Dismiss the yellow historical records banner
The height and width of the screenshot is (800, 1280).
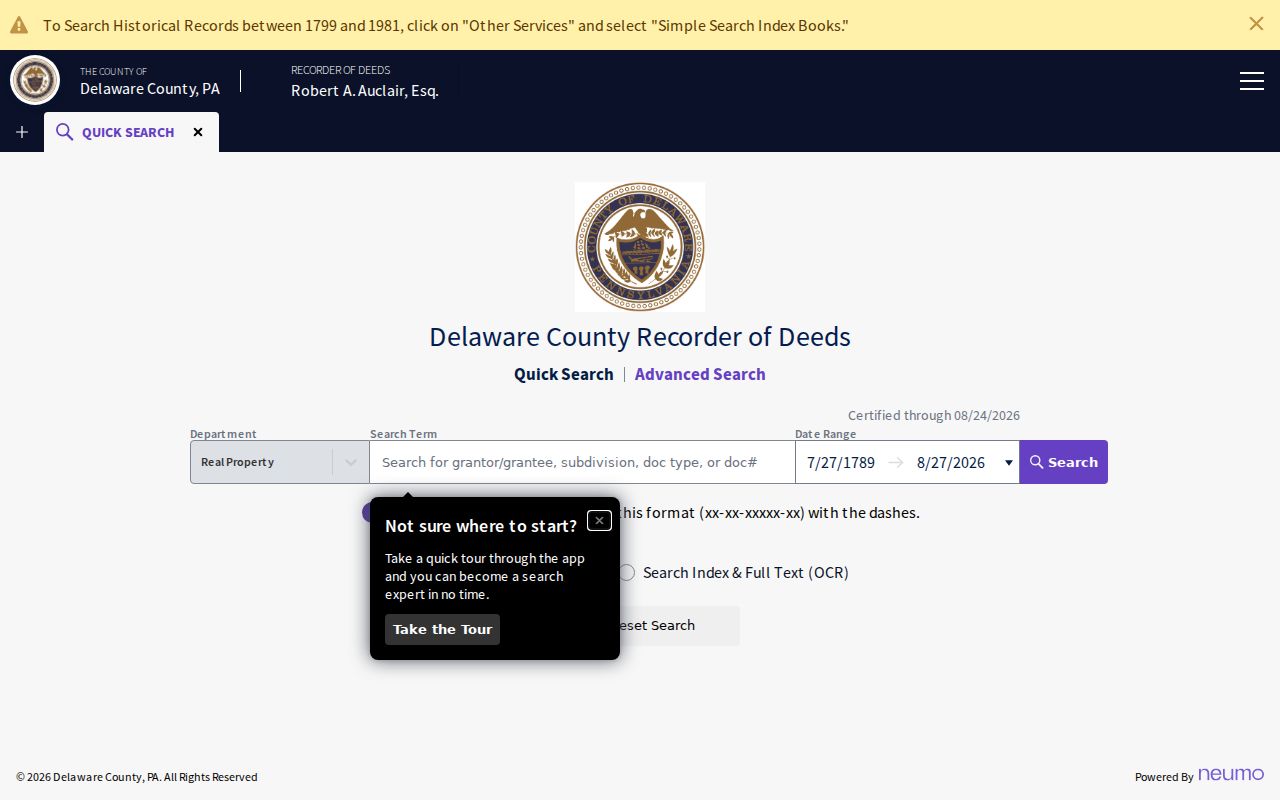(1256, 24)
